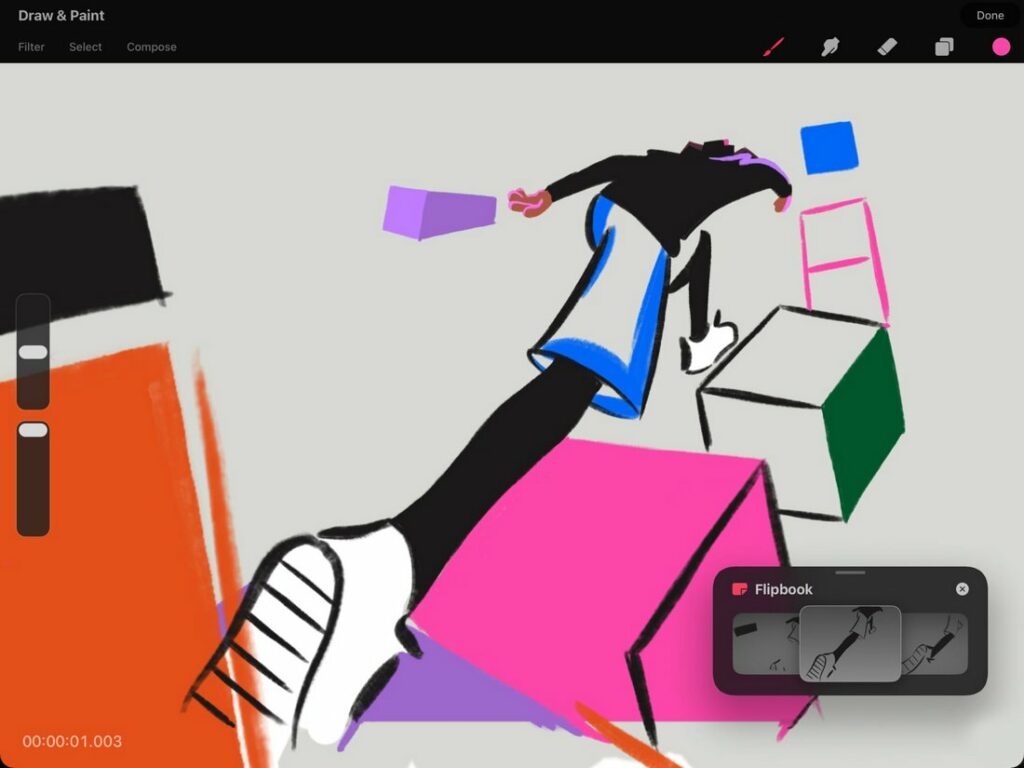1024x768 pixels.
Task: Switch to the smudge tool
Action: (x=830, y=46)
